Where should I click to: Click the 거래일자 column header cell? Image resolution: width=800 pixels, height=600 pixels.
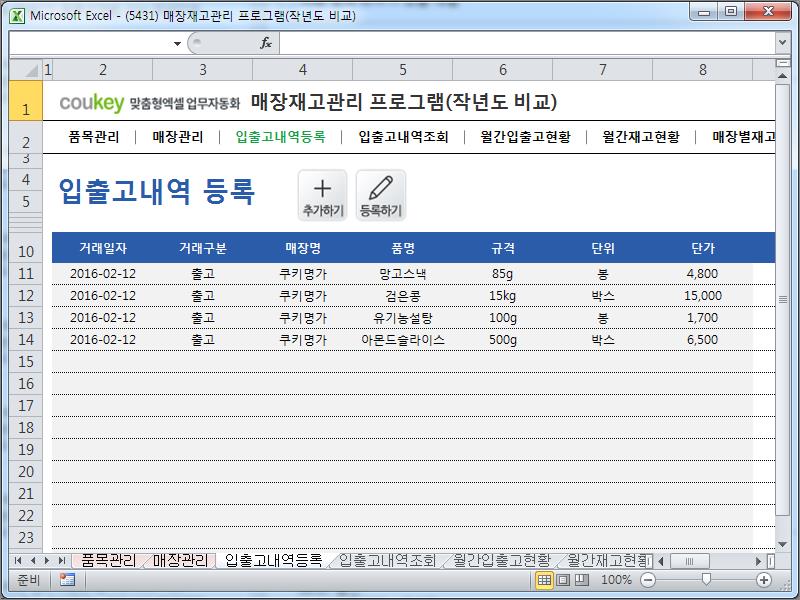pos(103,248)
